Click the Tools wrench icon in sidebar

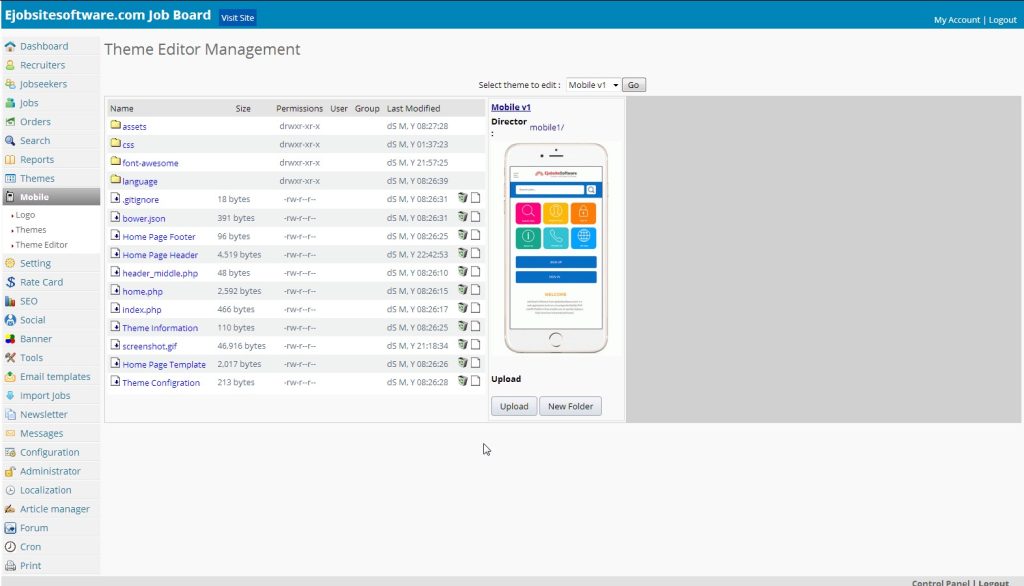[x=10, y=358]
